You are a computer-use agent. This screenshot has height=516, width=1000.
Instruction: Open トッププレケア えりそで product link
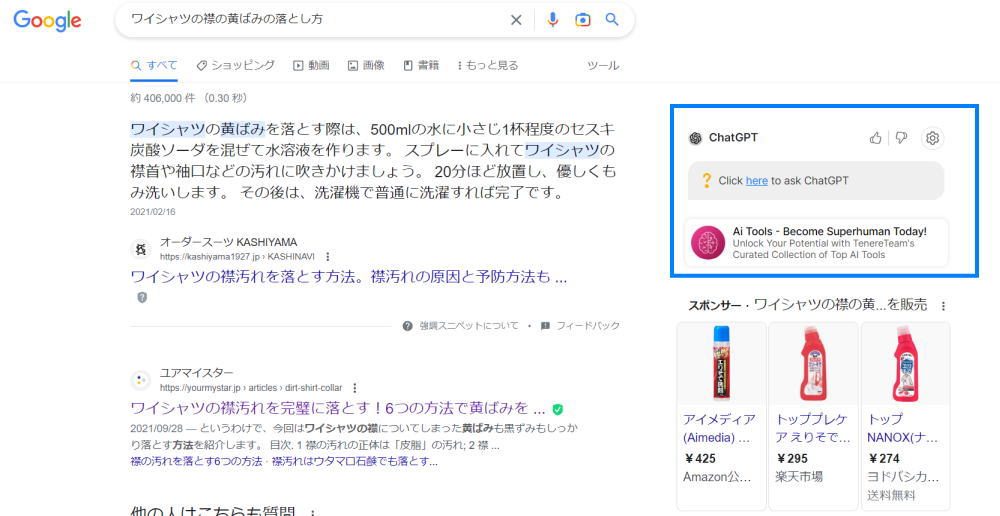click(812, 428)
